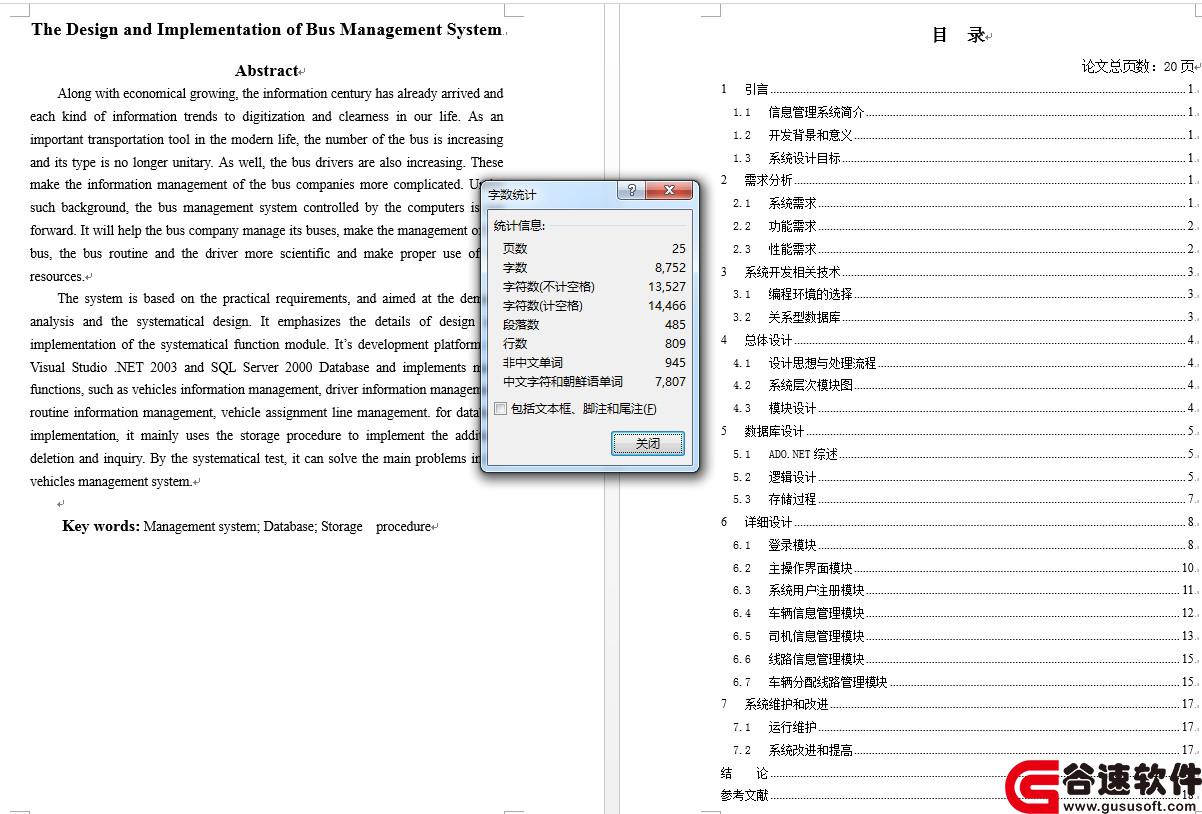This screenshot has width=1202, height=814.
Task: Go to contents entry '6.6 线路信息管理模块'
Action: (964, 659)
